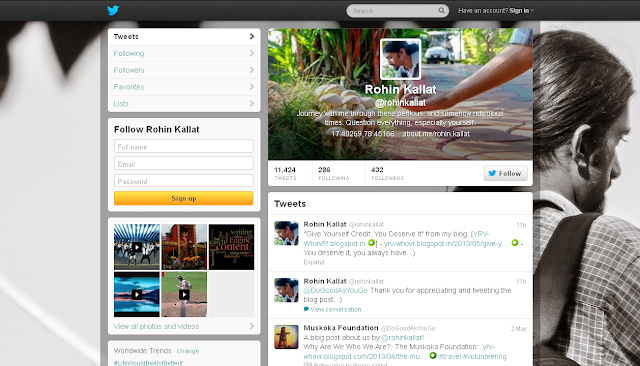The image size is (640, 366).
Task: Click the chevron beside Favorites
Action: (x=251, y=87)
